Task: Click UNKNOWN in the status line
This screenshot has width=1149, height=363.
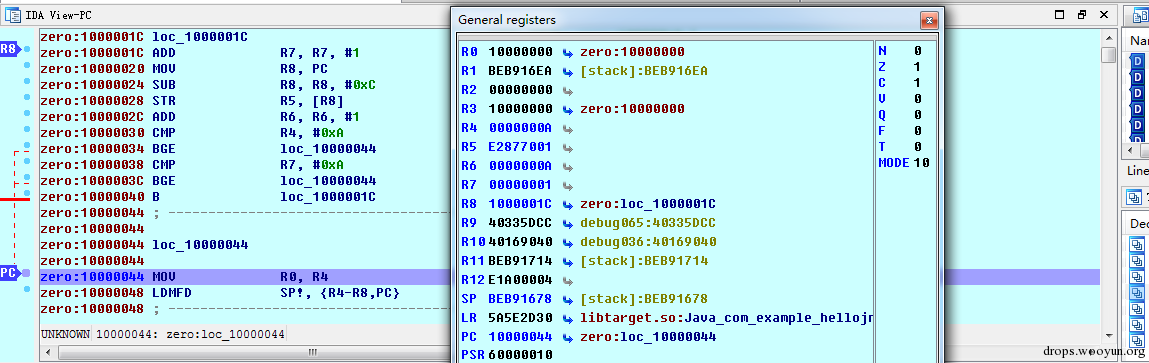Action: (x=65, y=334)
